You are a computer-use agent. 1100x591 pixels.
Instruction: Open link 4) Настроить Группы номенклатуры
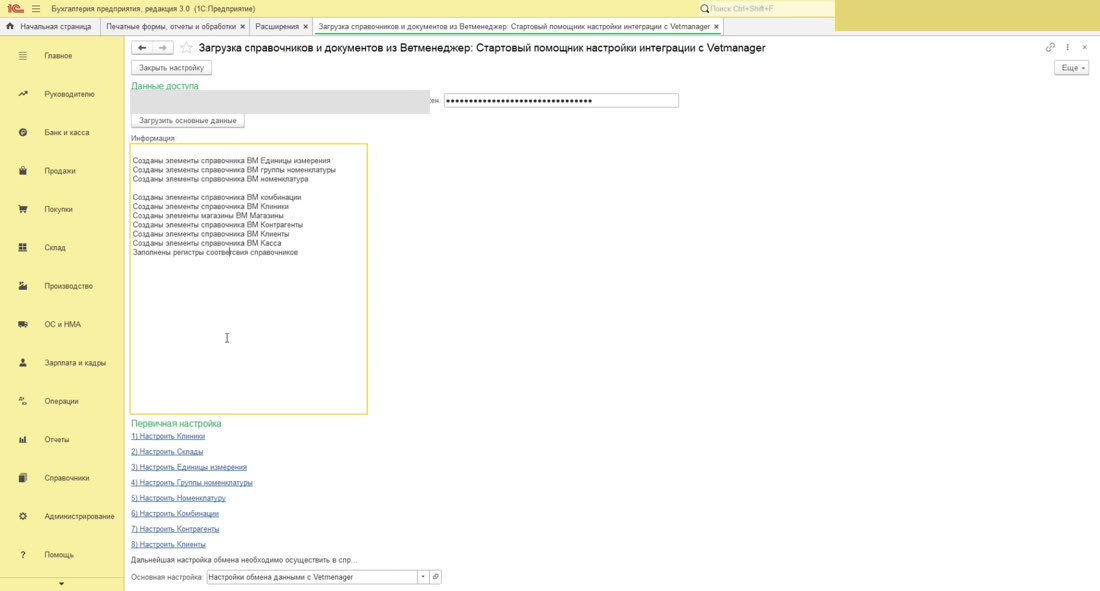click(x=192, y=483)
